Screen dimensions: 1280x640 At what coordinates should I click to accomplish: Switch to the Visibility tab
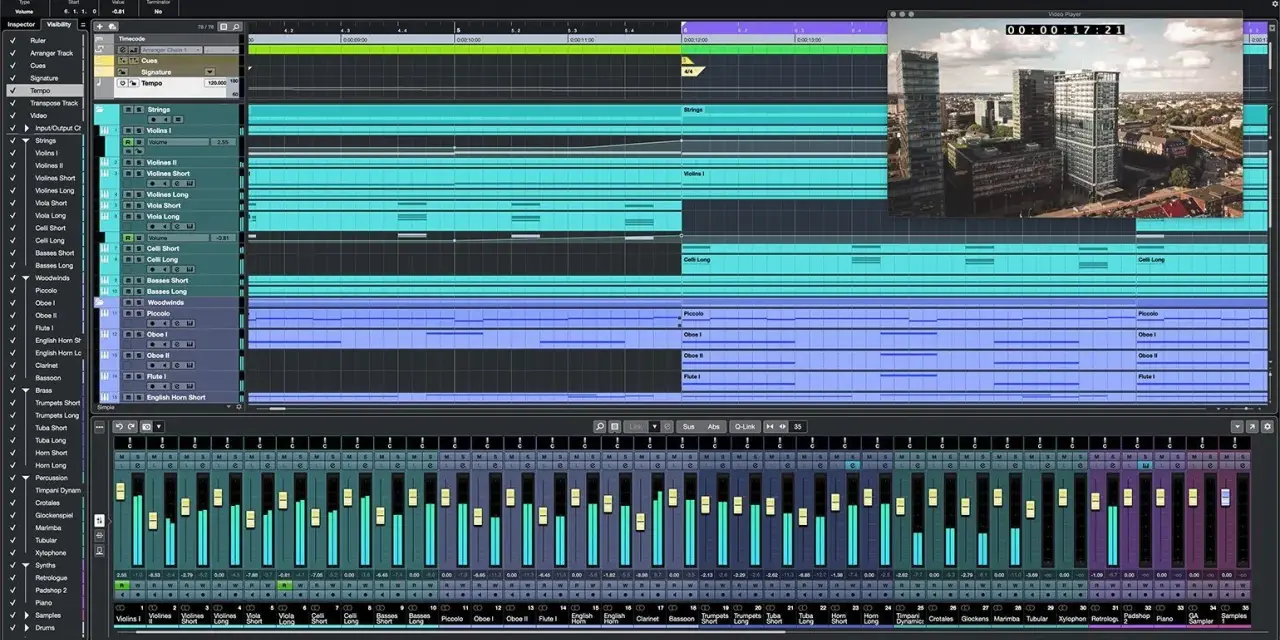click(x=59, y=24)
